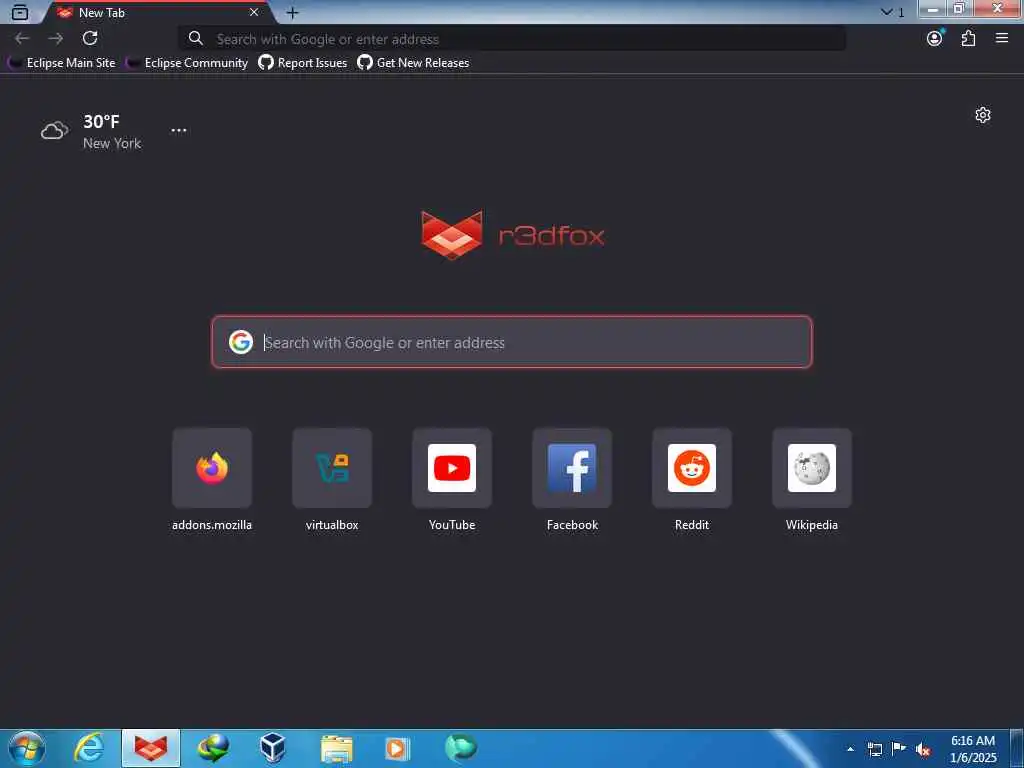Open Windows Explorer folder on the taskbar
The height and width of the screenshot is (768, 1024).
point(336,748)
